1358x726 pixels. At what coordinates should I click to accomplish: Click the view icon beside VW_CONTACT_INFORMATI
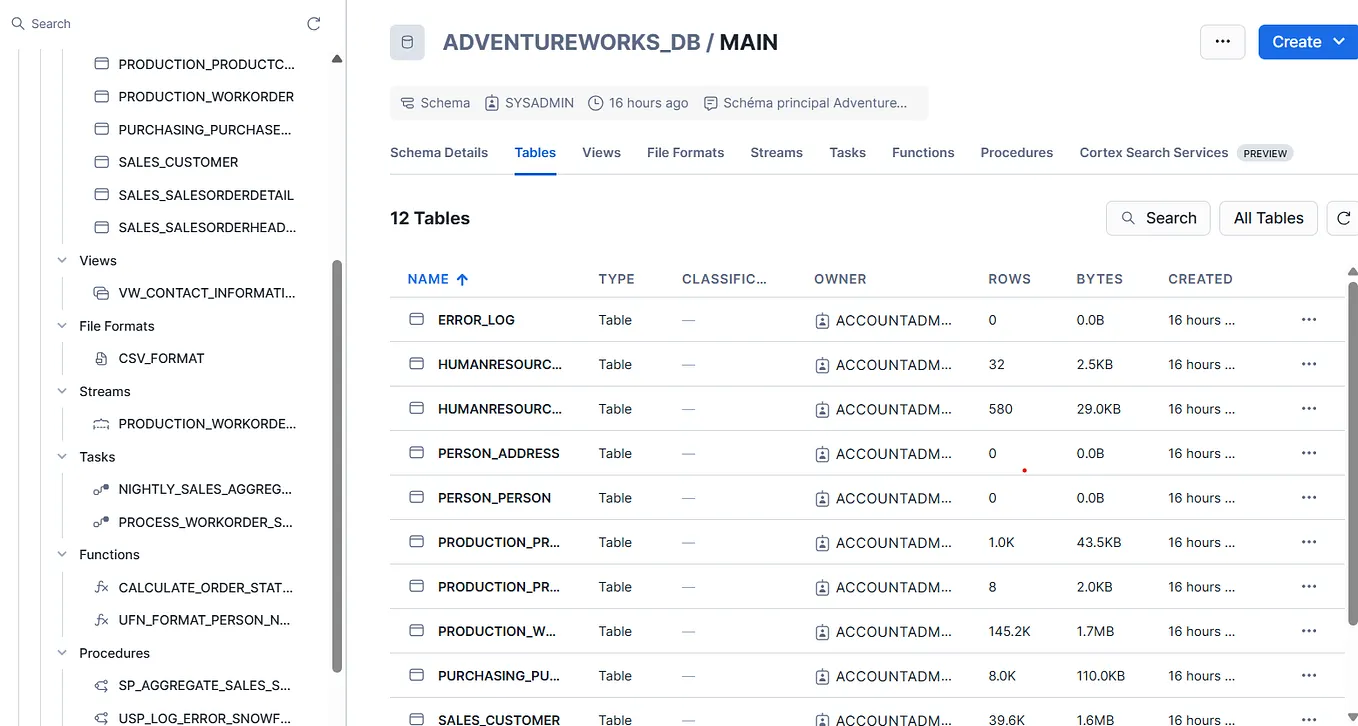coord(101,292)
